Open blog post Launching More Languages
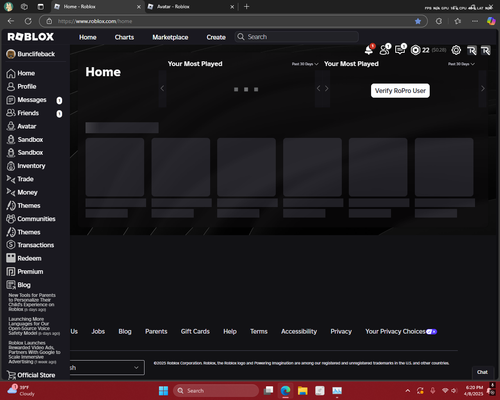This screenshot has height=400, width=500. point(34,326)
